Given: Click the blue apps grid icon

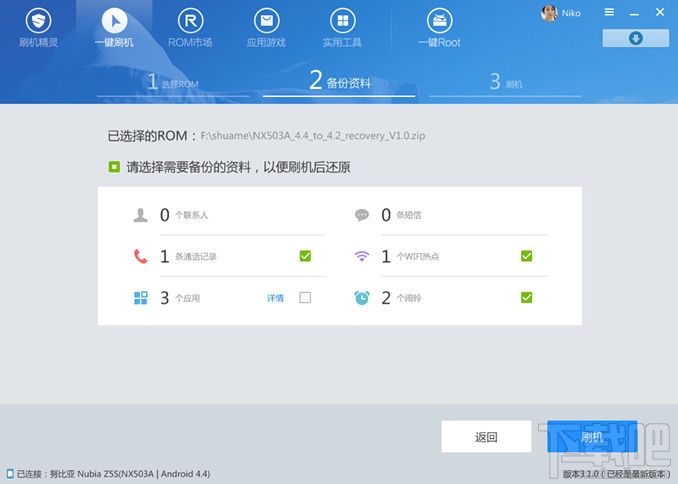Looking at the screenshot, I should pyautogui.click(x=141, y=298).
